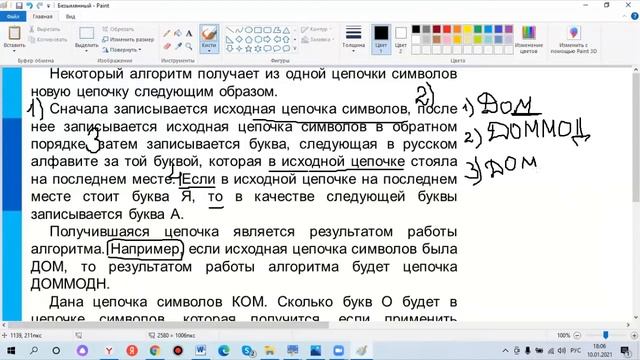Pick the green color swatch
Screen dimensions: 640x360
pyautogui.click(x=478, y=29)
